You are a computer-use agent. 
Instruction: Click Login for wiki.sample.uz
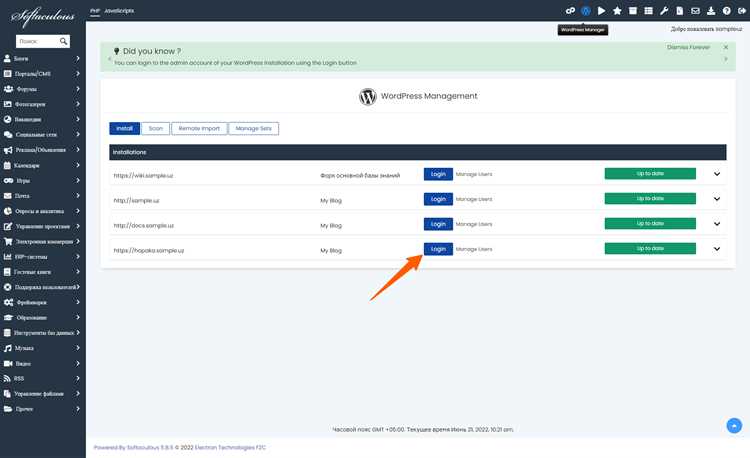pos(438,174)
